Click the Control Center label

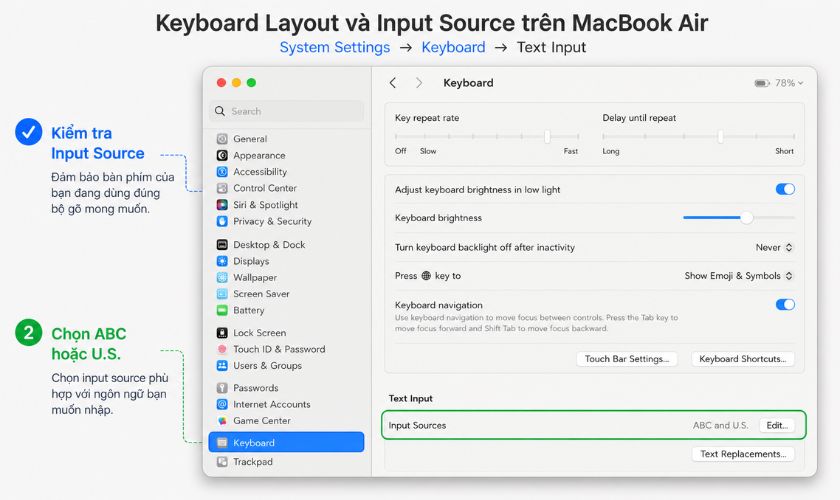click(265, 188)
